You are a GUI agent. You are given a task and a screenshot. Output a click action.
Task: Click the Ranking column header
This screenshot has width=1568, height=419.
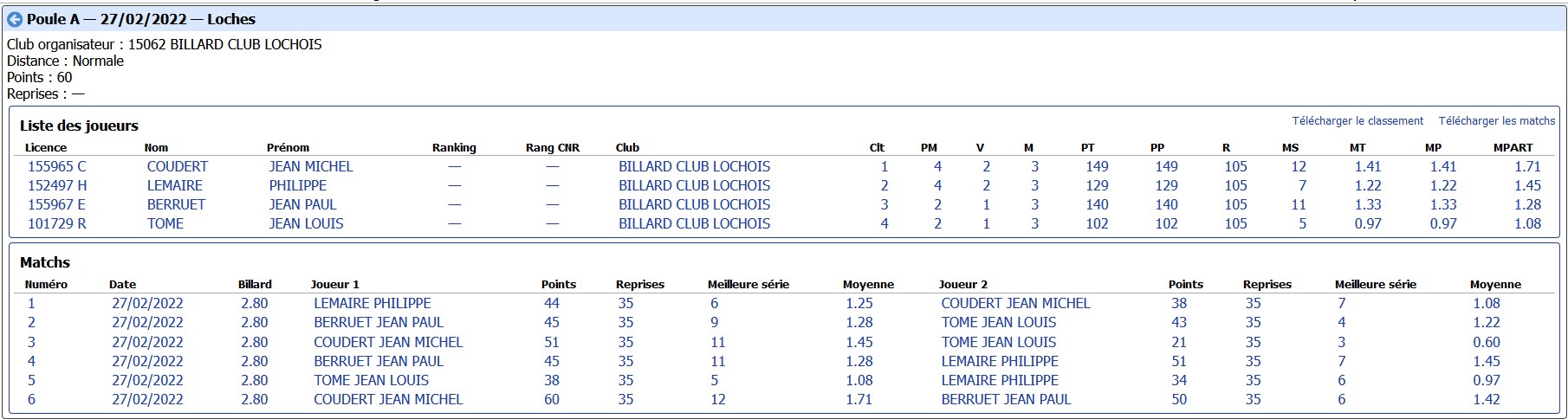tap(454, 148)
